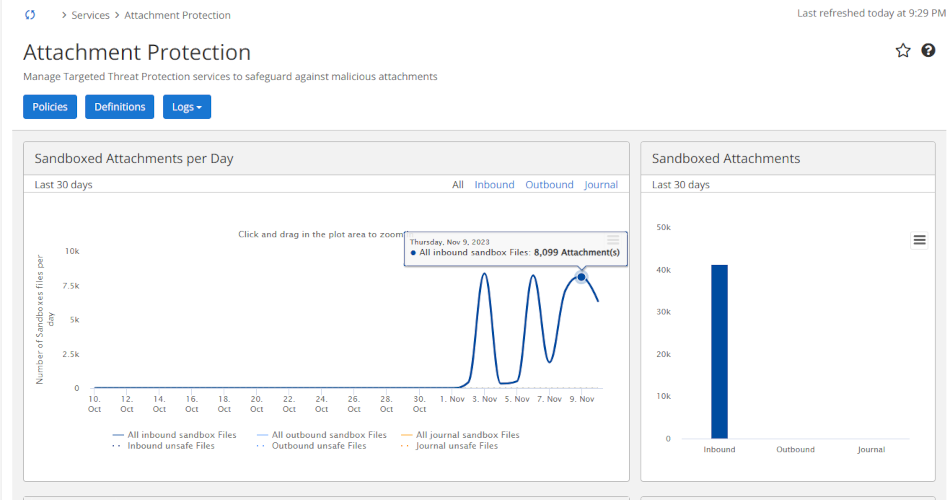Click the Sandboxed Attachments per Day heading

[x=134, y=158]
